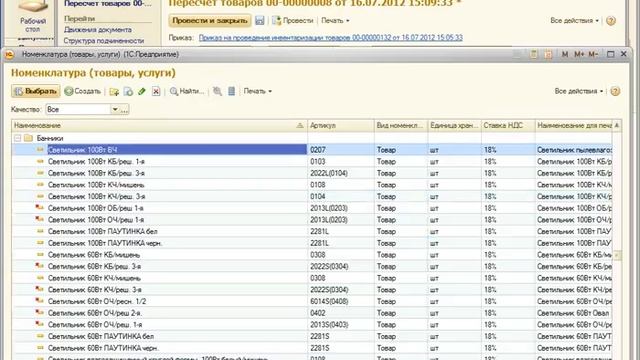Select row Светильник 60Вт КБ/мишень
The height and width of the screenshot is (360, 640).
coord(312,255)
